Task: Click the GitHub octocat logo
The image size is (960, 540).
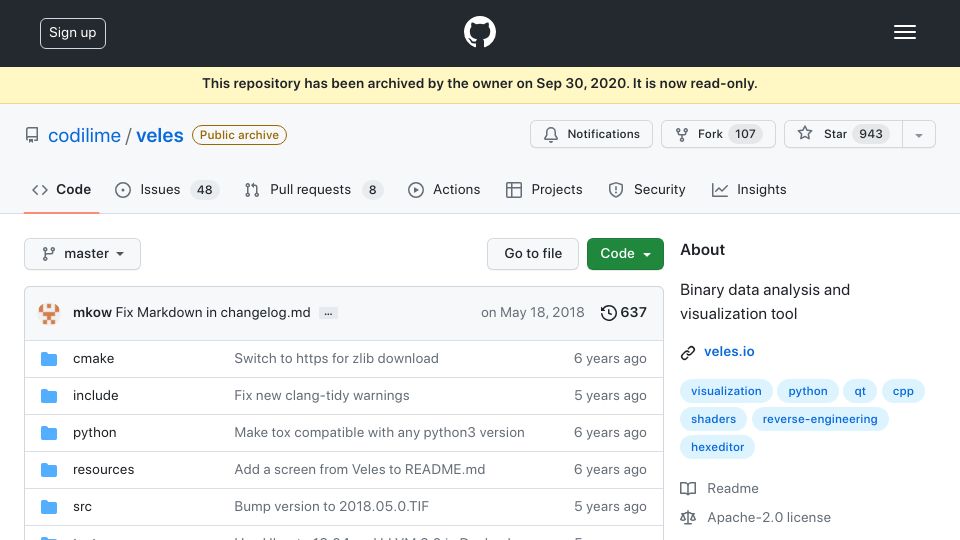Action: [x=479, y=32]
